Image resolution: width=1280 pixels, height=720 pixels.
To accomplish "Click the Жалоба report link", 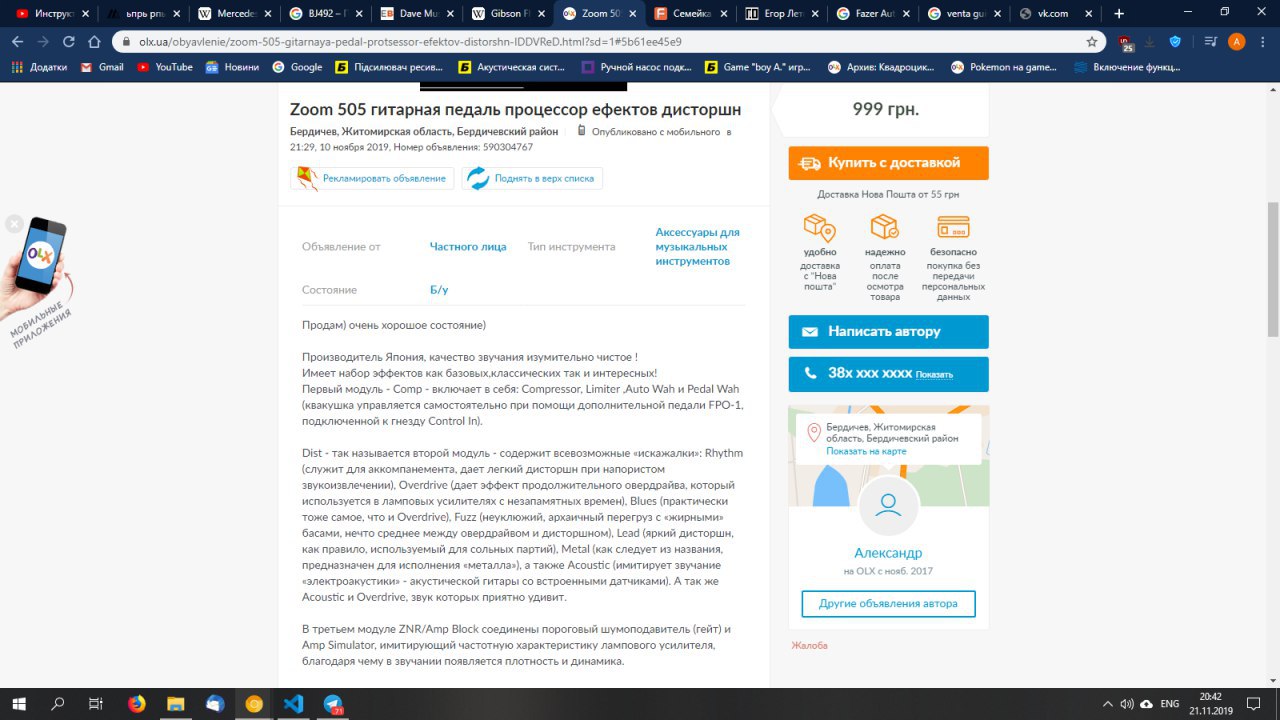I will [x=809, y=646].
